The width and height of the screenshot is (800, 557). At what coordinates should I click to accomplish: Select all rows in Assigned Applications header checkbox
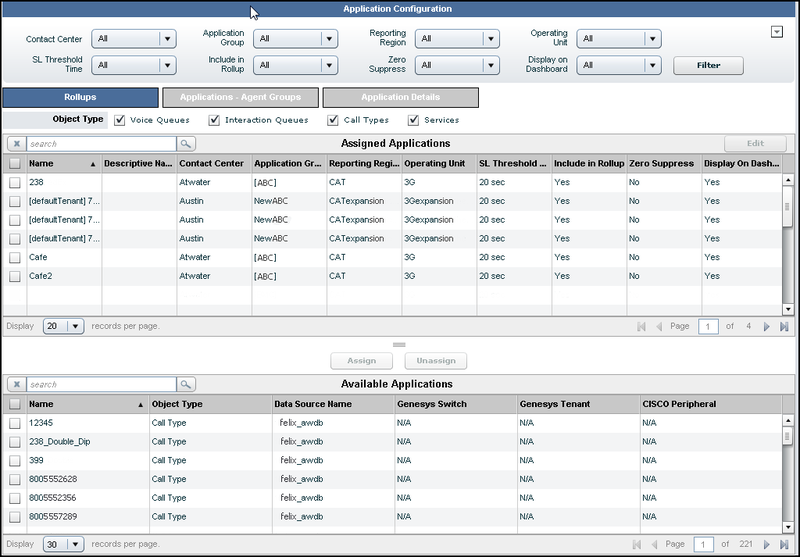pos(15,164)
